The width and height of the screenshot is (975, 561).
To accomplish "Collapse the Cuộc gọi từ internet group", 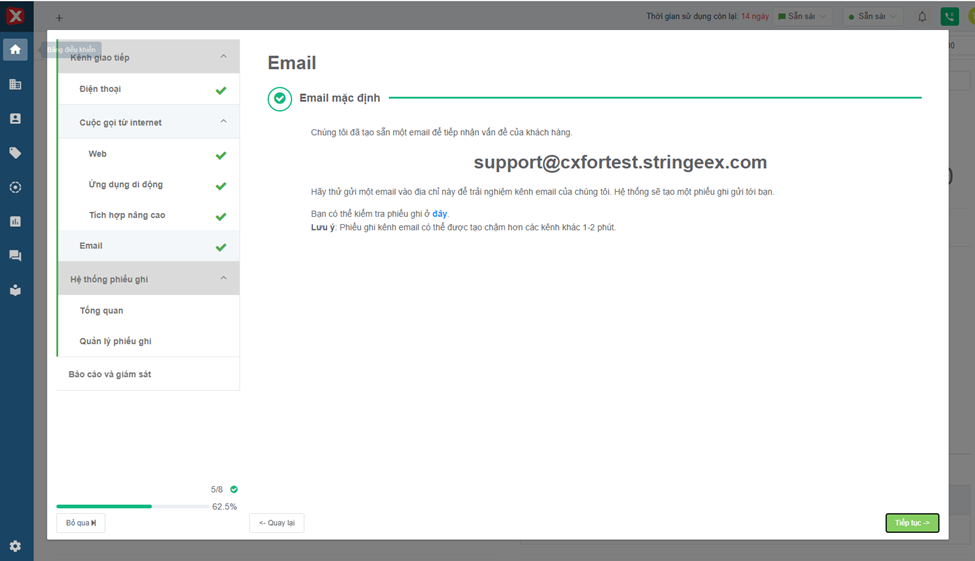I will pos(223,122).
